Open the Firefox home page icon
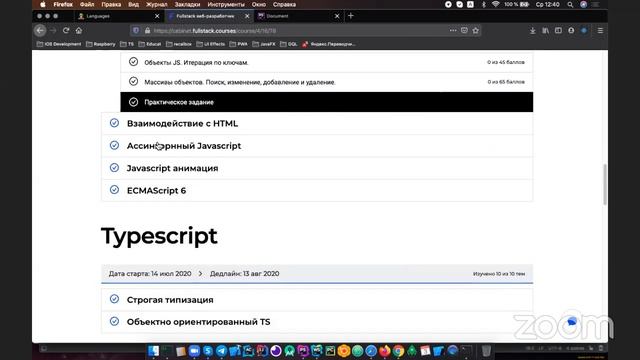 point(79,30)
